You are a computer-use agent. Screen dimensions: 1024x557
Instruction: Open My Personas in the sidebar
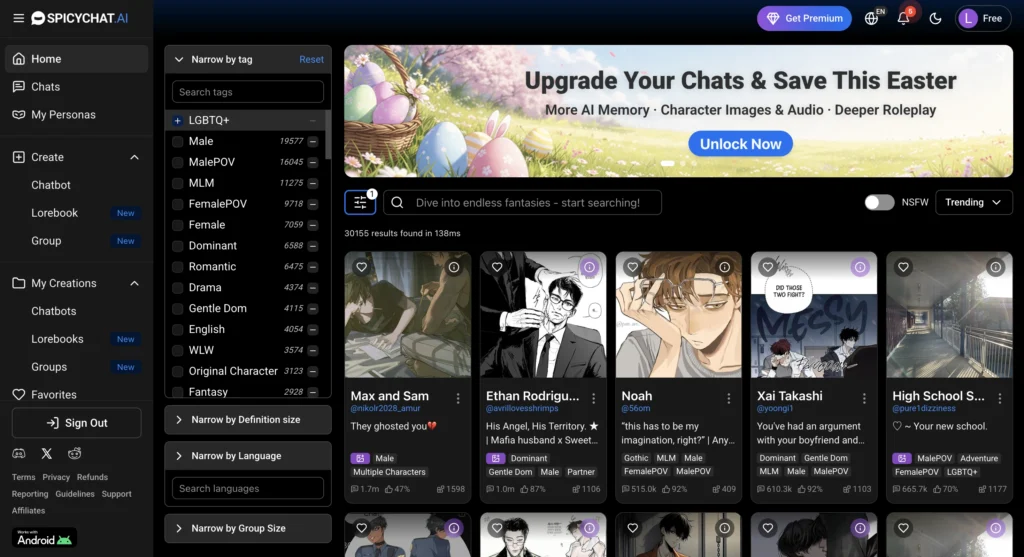(63, 115)
